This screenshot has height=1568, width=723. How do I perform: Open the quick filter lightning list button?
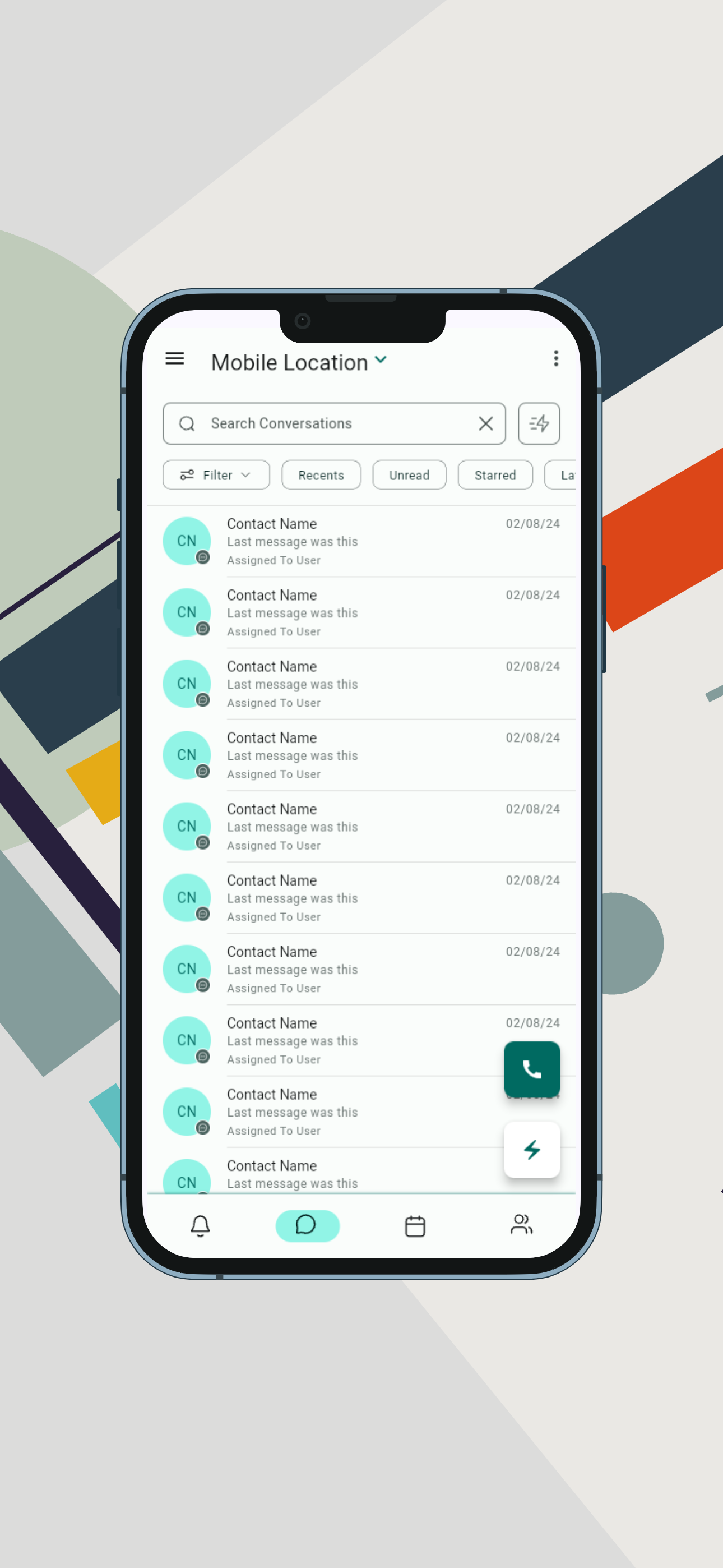[539, 423]
